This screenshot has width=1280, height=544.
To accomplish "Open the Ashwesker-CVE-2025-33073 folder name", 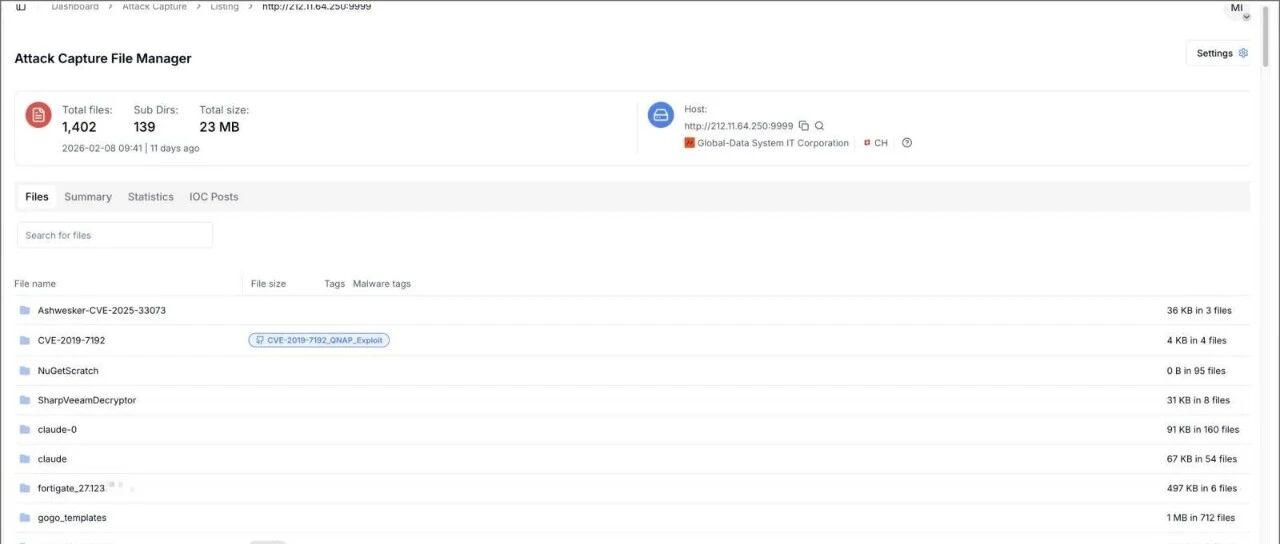I will click(102, 310).
